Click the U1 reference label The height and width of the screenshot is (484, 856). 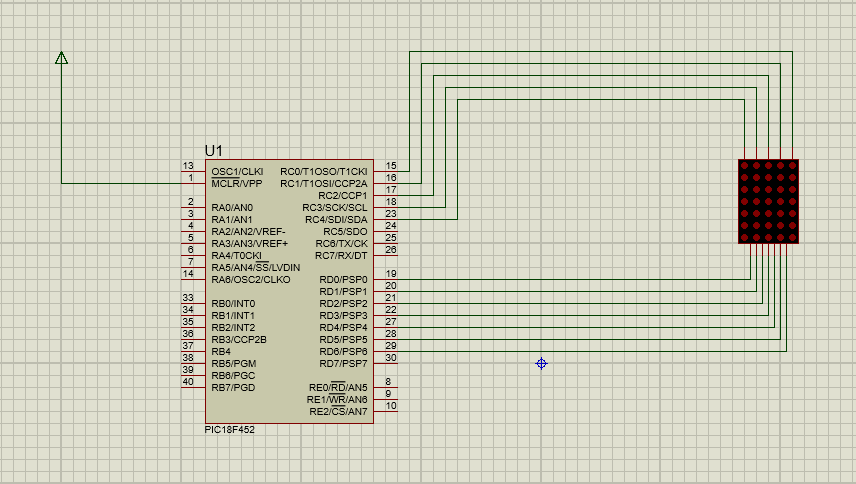coord(213,151)
